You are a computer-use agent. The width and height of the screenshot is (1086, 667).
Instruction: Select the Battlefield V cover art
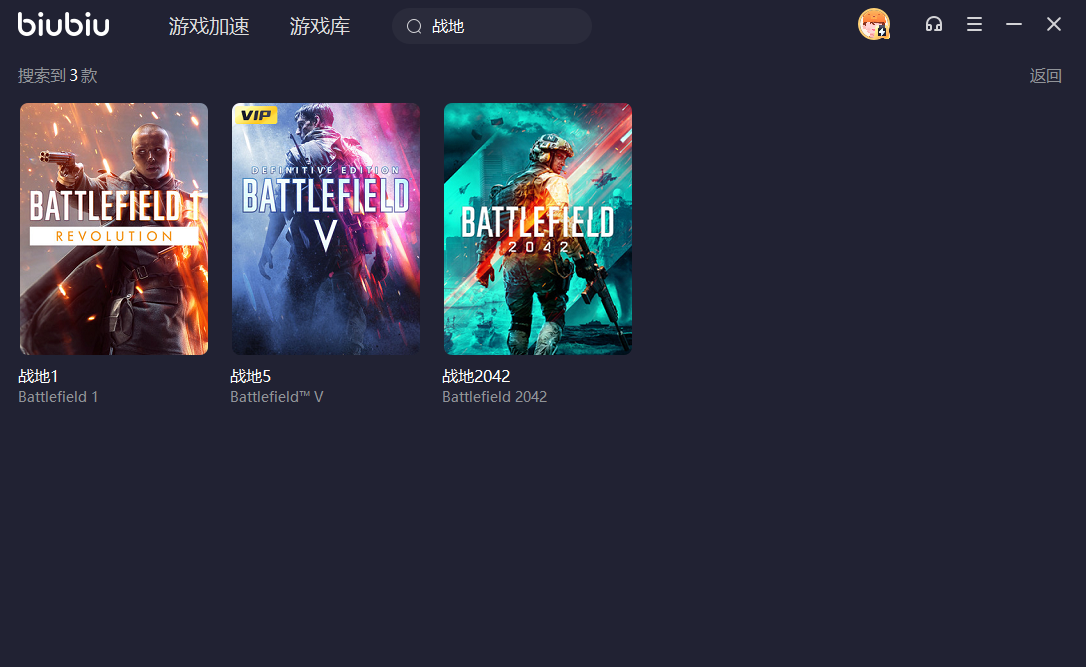(326, 229)
